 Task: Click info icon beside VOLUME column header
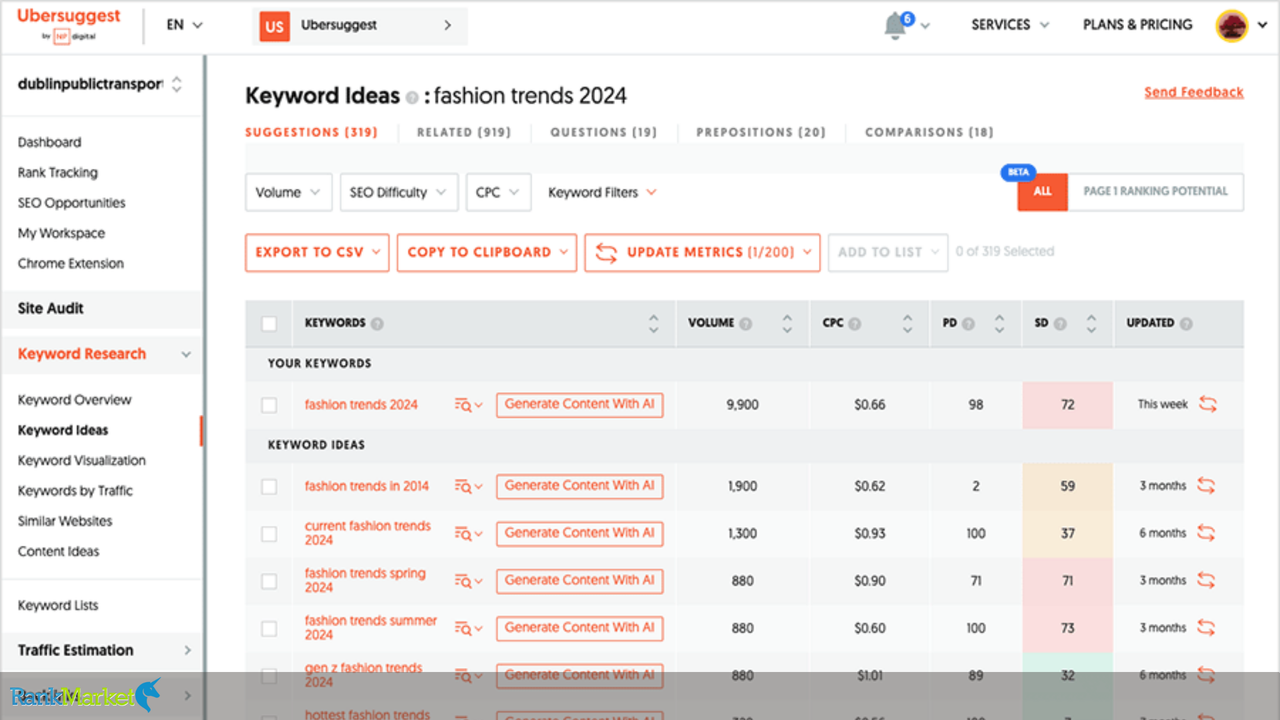click(x=744, y=324)
